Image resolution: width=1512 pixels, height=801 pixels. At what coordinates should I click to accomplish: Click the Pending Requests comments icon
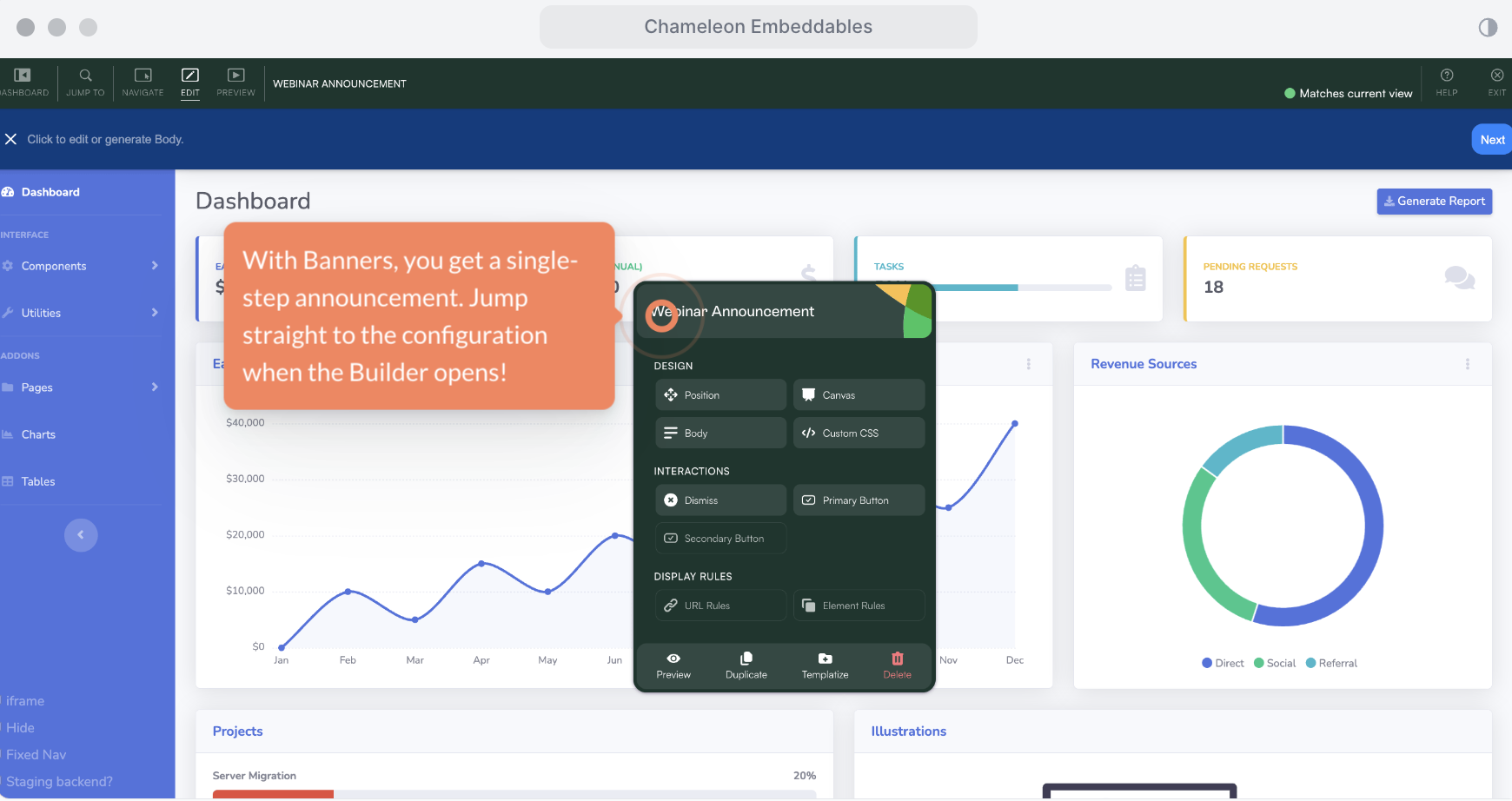click(x=1460, y=278)
